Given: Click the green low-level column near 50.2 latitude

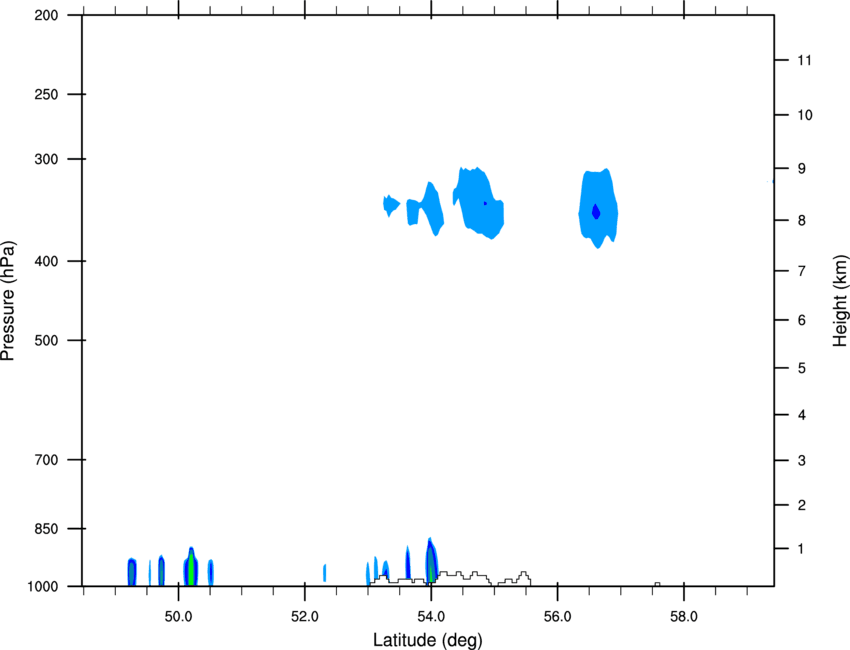Looking at the screenshot, I should point(190,567).
